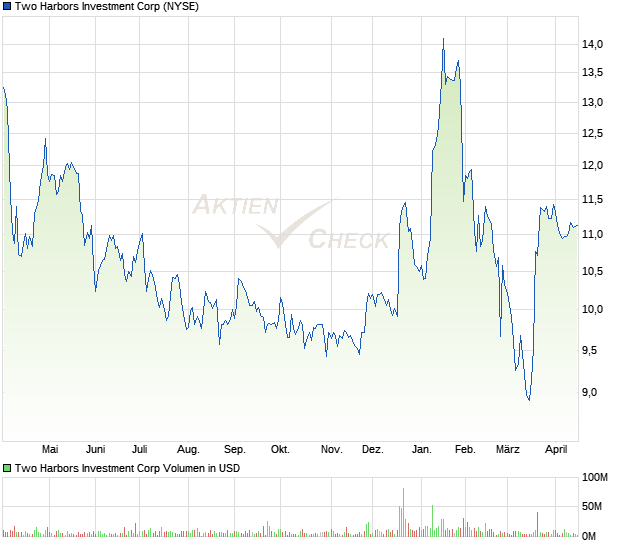
Task: Select the chart title 'Two Harbors Investment Corp (NYSE)'
Action: click(x=107, y=6)
